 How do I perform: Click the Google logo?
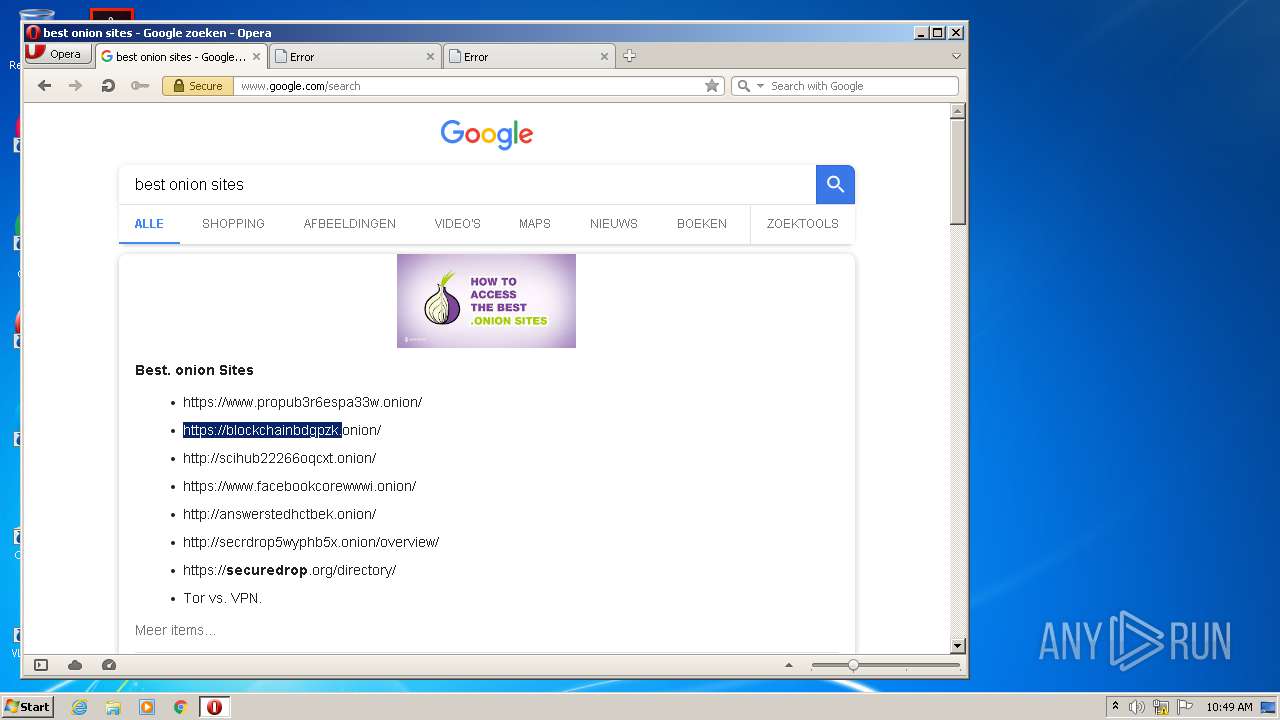pos(487,134)
